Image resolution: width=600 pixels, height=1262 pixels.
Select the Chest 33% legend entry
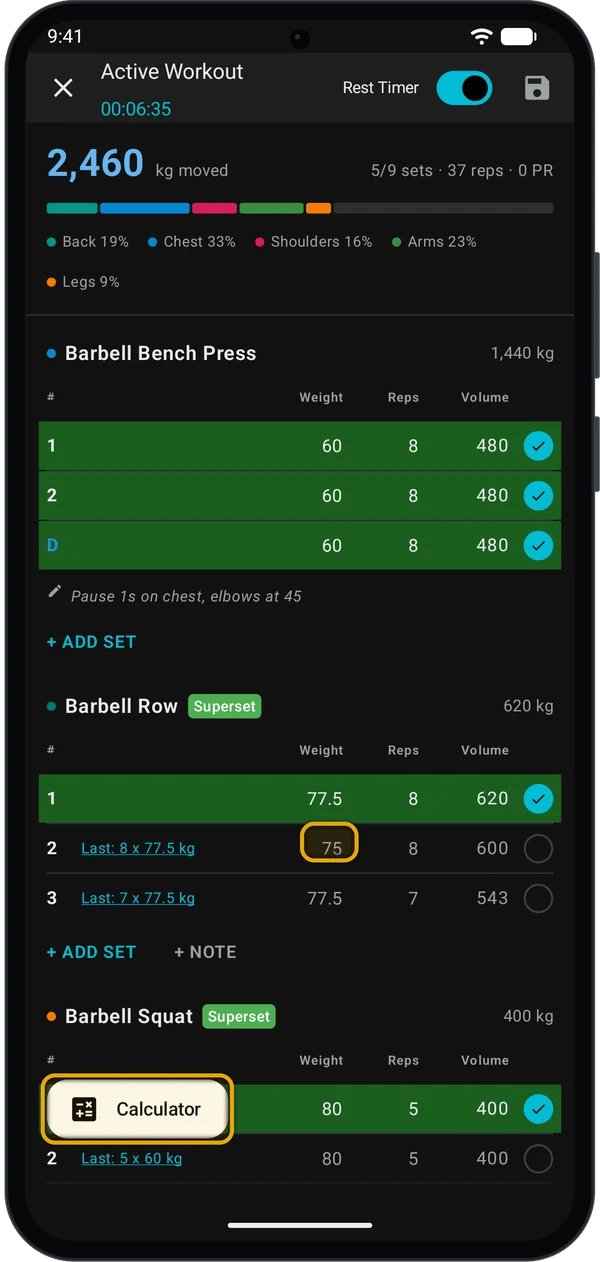pyautogui.click(x=192, y=242)
